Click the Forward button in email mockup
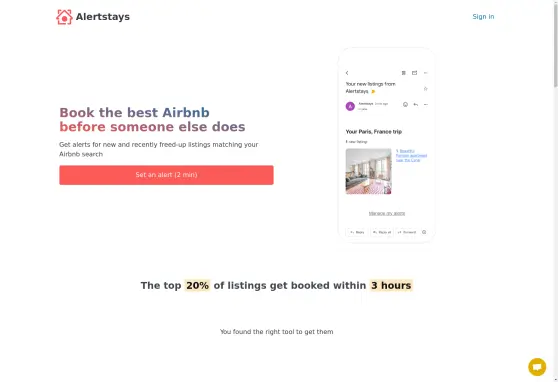Image resolution: width=558 pixels, height=382 pixels. coord(407,232)
